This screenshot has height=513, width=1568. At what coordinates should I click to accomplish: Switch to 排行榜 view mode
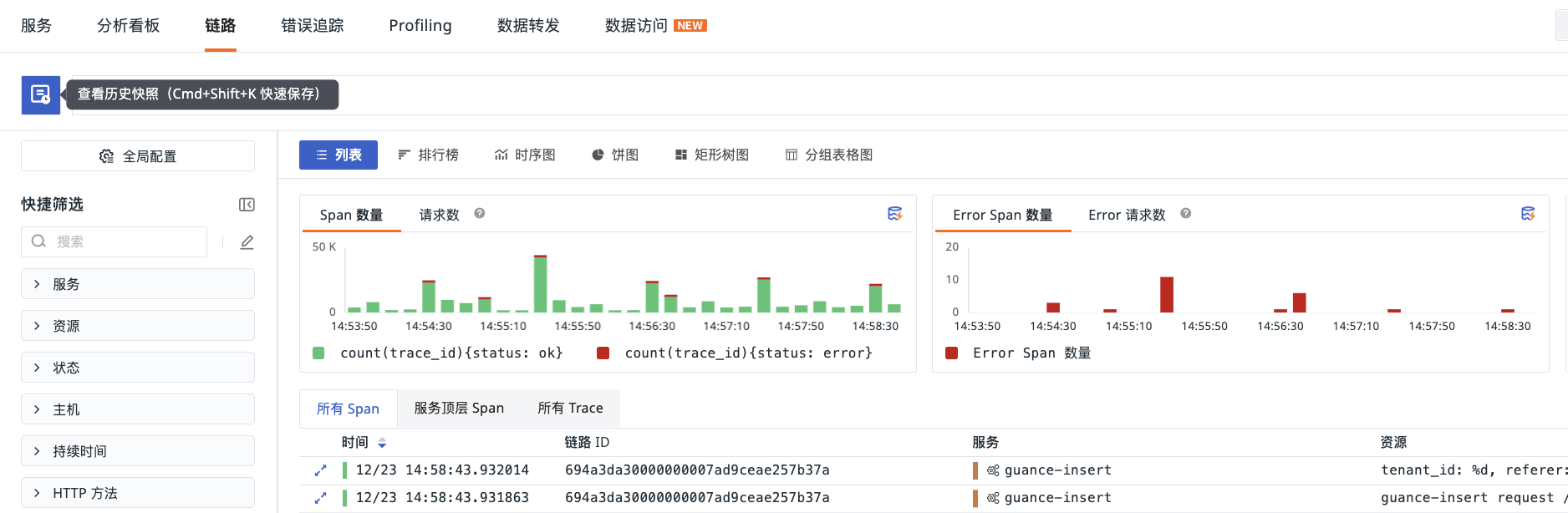[428, 155]
